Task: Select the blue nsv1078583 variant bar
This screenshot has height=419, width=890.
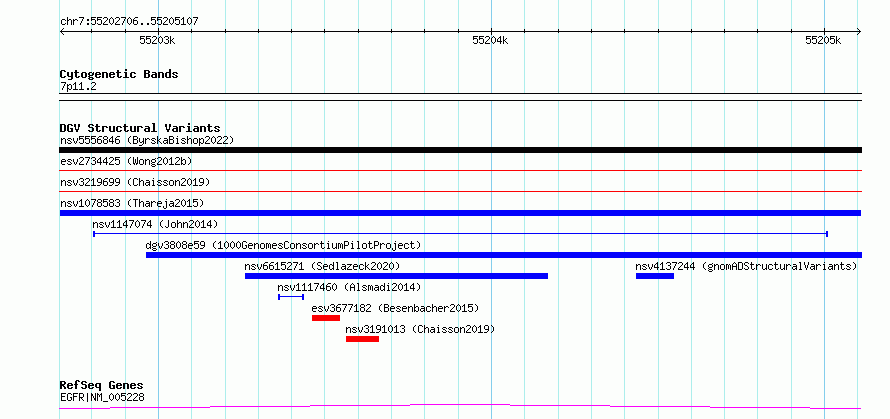Action: pyautogui.click(x=460, y=213)
